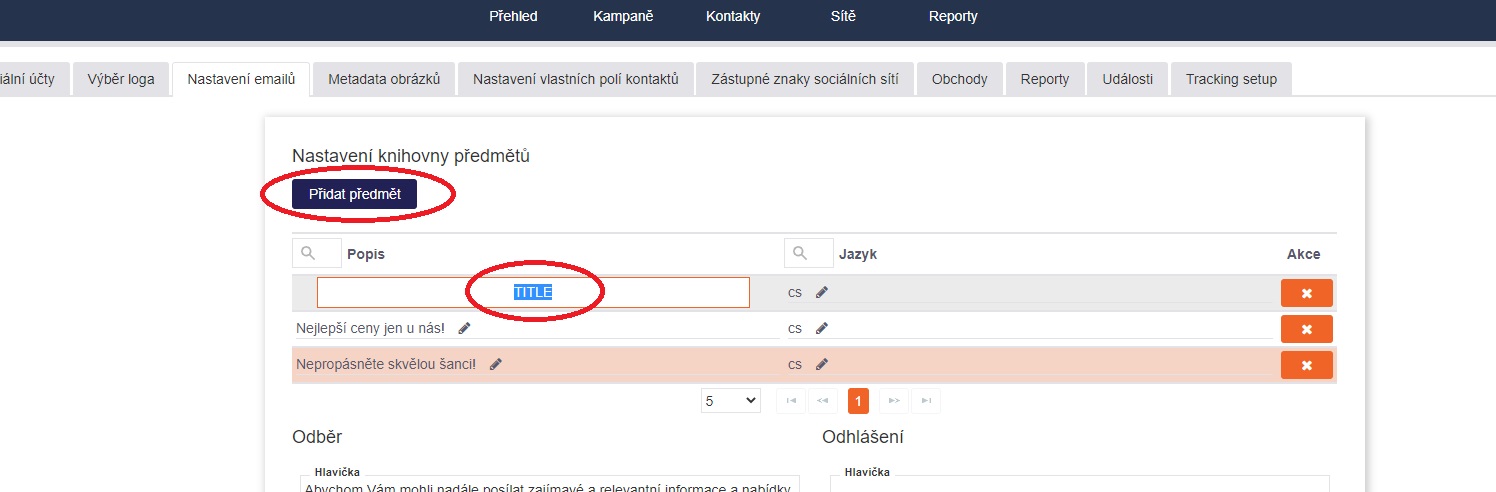Open the Tracking setup tab

coord(1231,79)
